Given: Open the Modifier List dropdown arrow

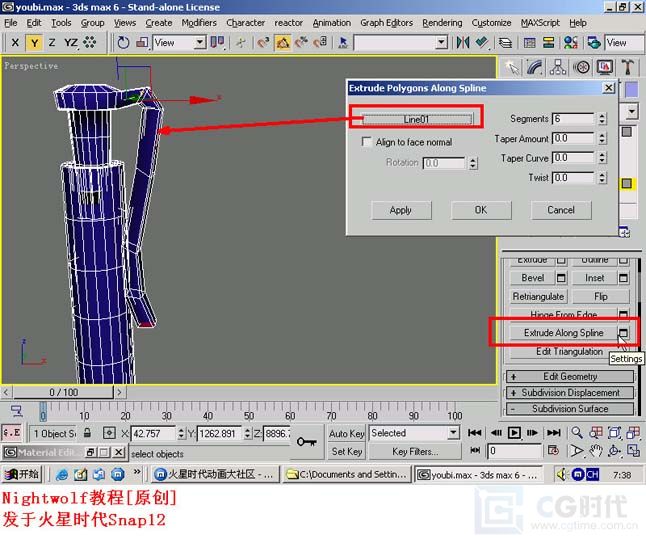Looking at the screenshot, I should [631, 111].
